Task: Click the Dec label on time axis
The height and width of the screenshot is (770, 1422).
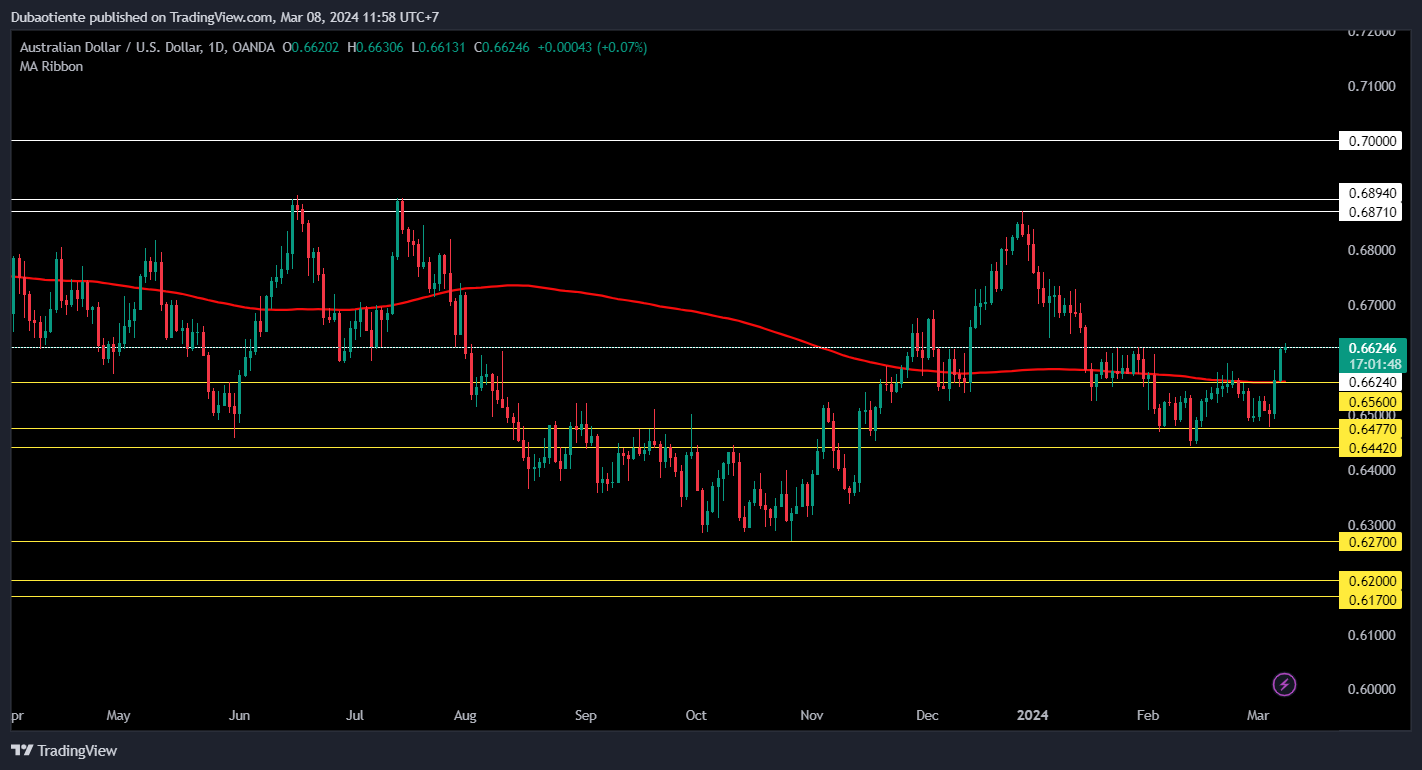Action: pos(927,716)
